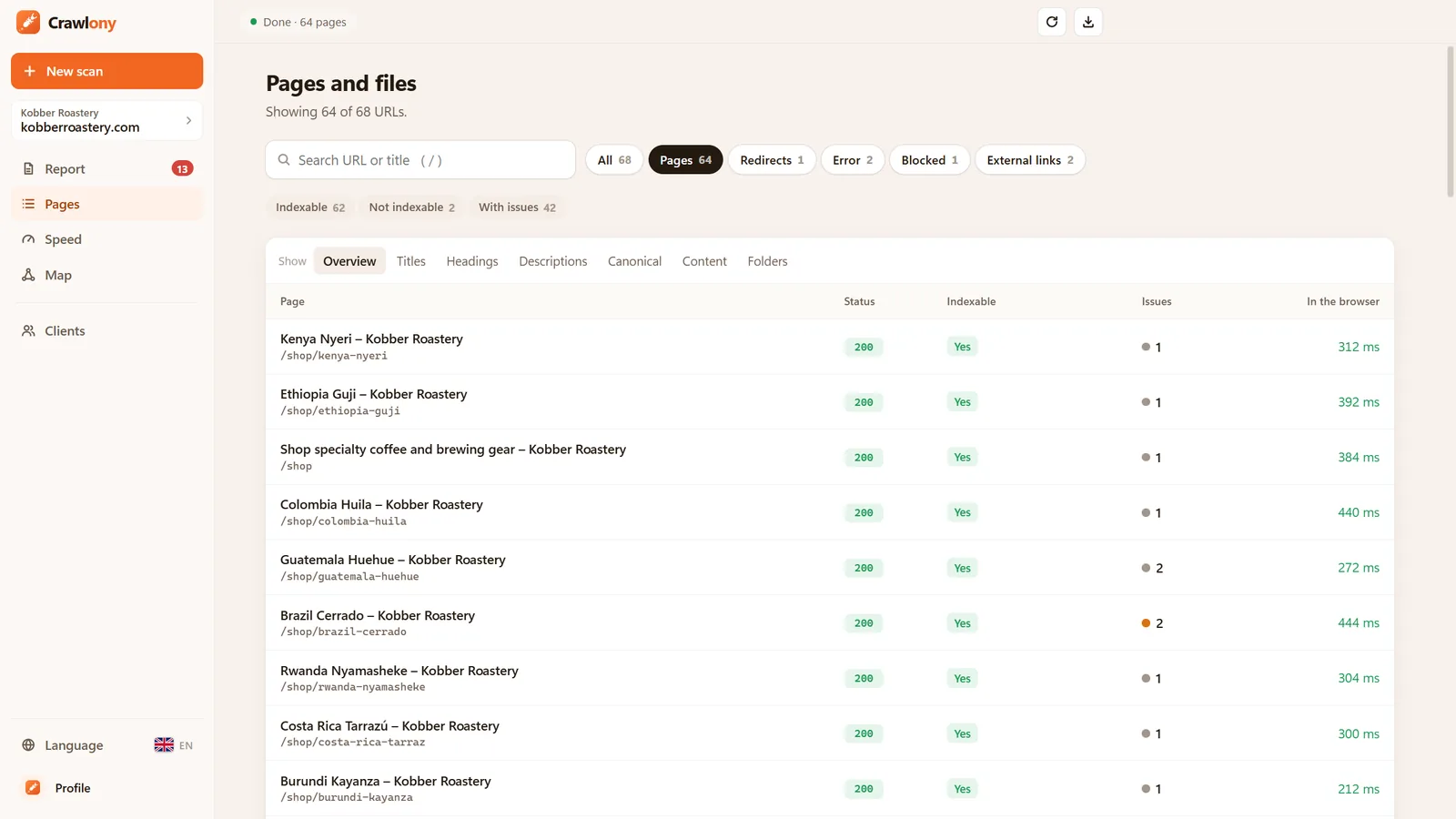Click the Crawlony logo icon

click(x=28, y=22)
